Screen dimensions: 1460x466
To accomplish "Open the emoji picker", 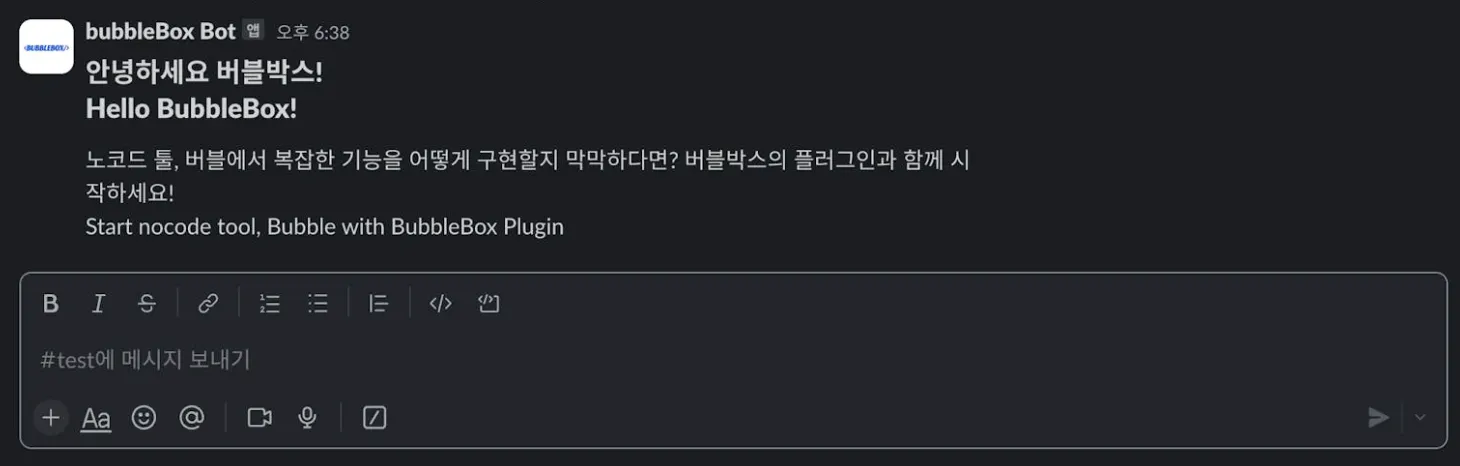I will [x=144, y=418].
